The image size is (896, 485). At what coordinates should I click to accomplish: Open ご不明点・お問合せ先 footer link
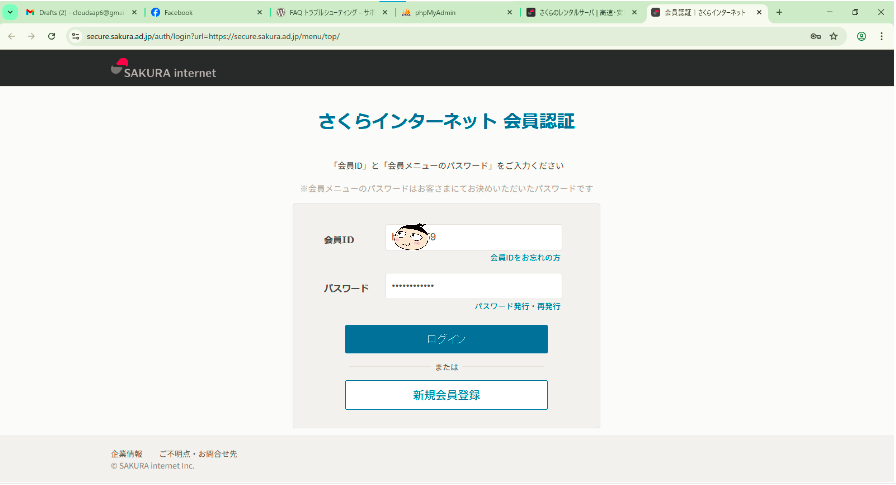tap(198, 454)
